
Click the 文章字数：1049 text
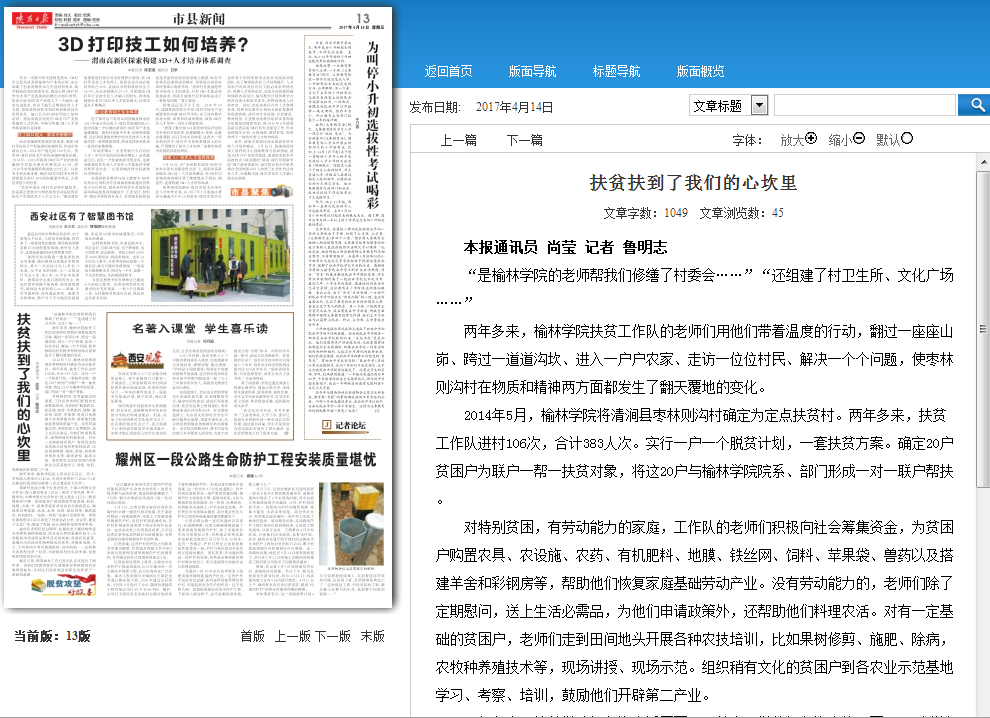[645, 213]
